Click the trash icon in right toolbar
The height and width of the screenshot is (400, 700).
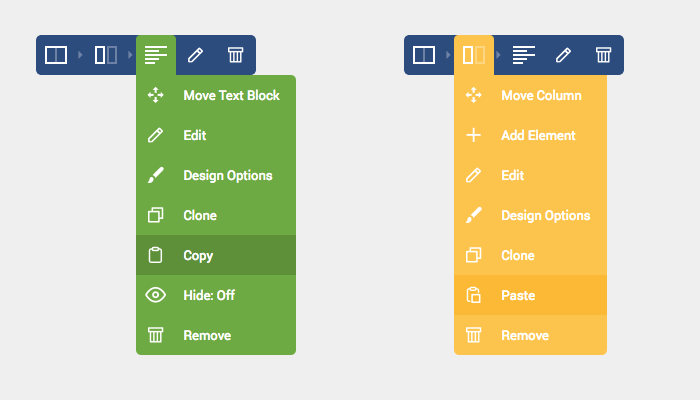click(x=604, y=55)
